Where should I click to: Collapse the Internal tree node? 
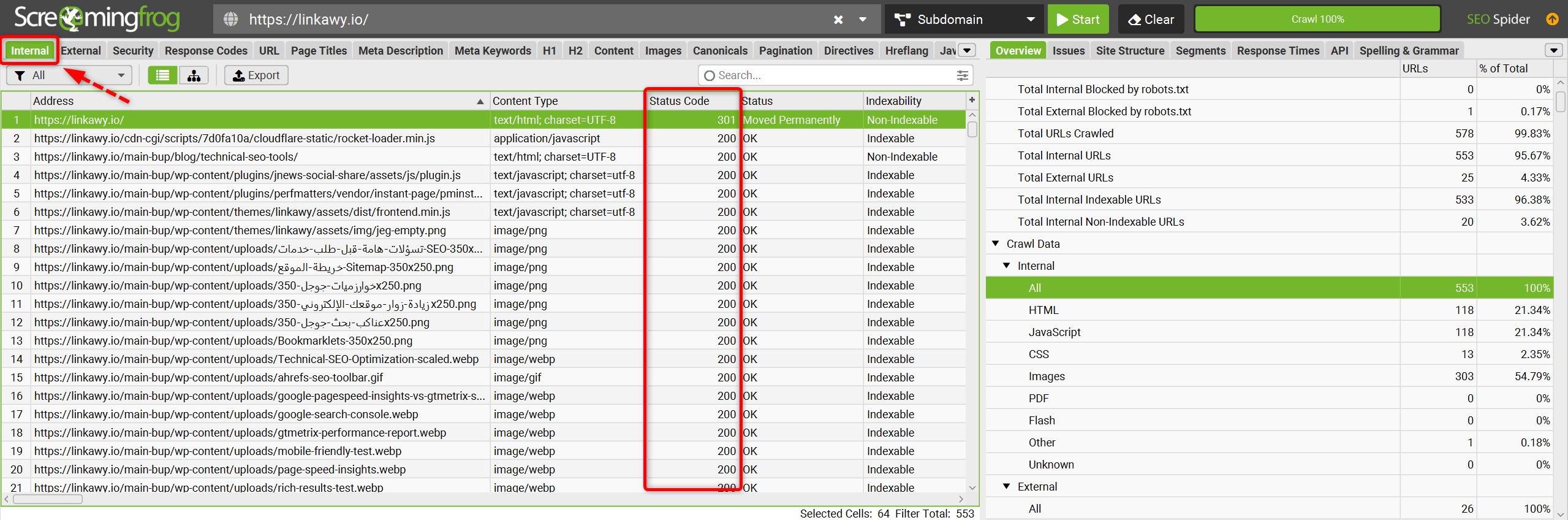pos(1006,266)
